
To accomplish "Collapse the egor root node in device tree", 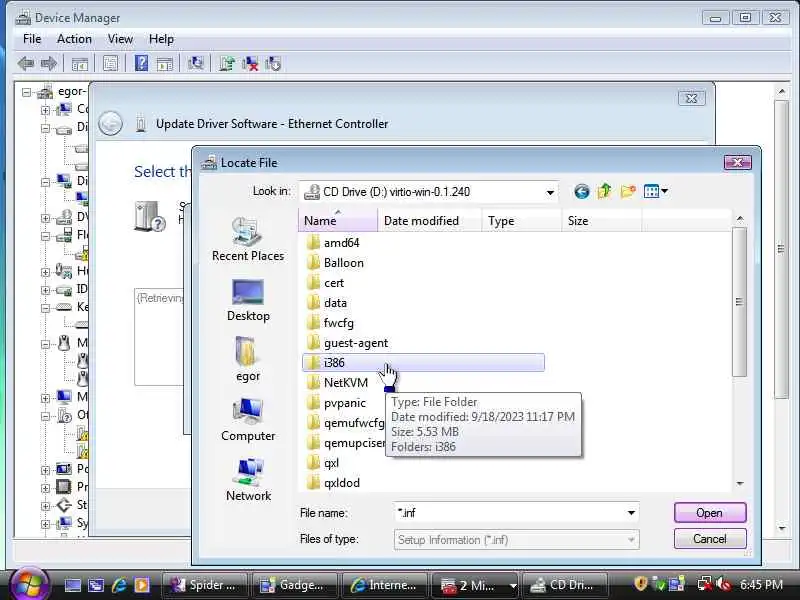I will tap(26, 93).
